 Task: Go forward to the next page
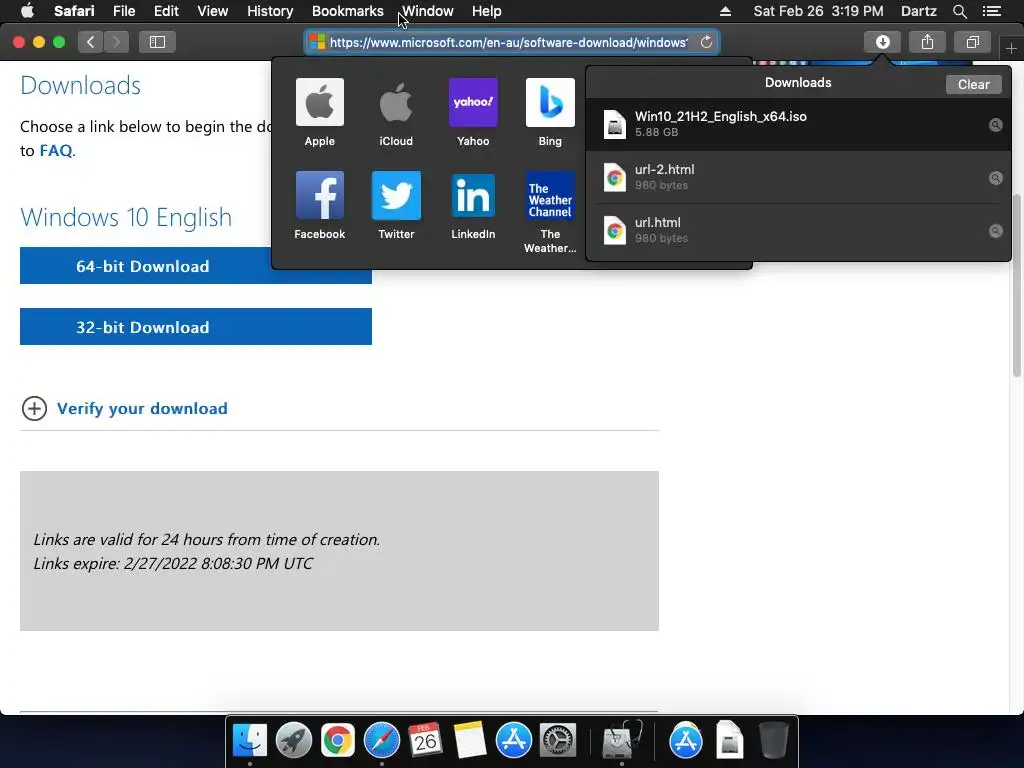(116, 42)
